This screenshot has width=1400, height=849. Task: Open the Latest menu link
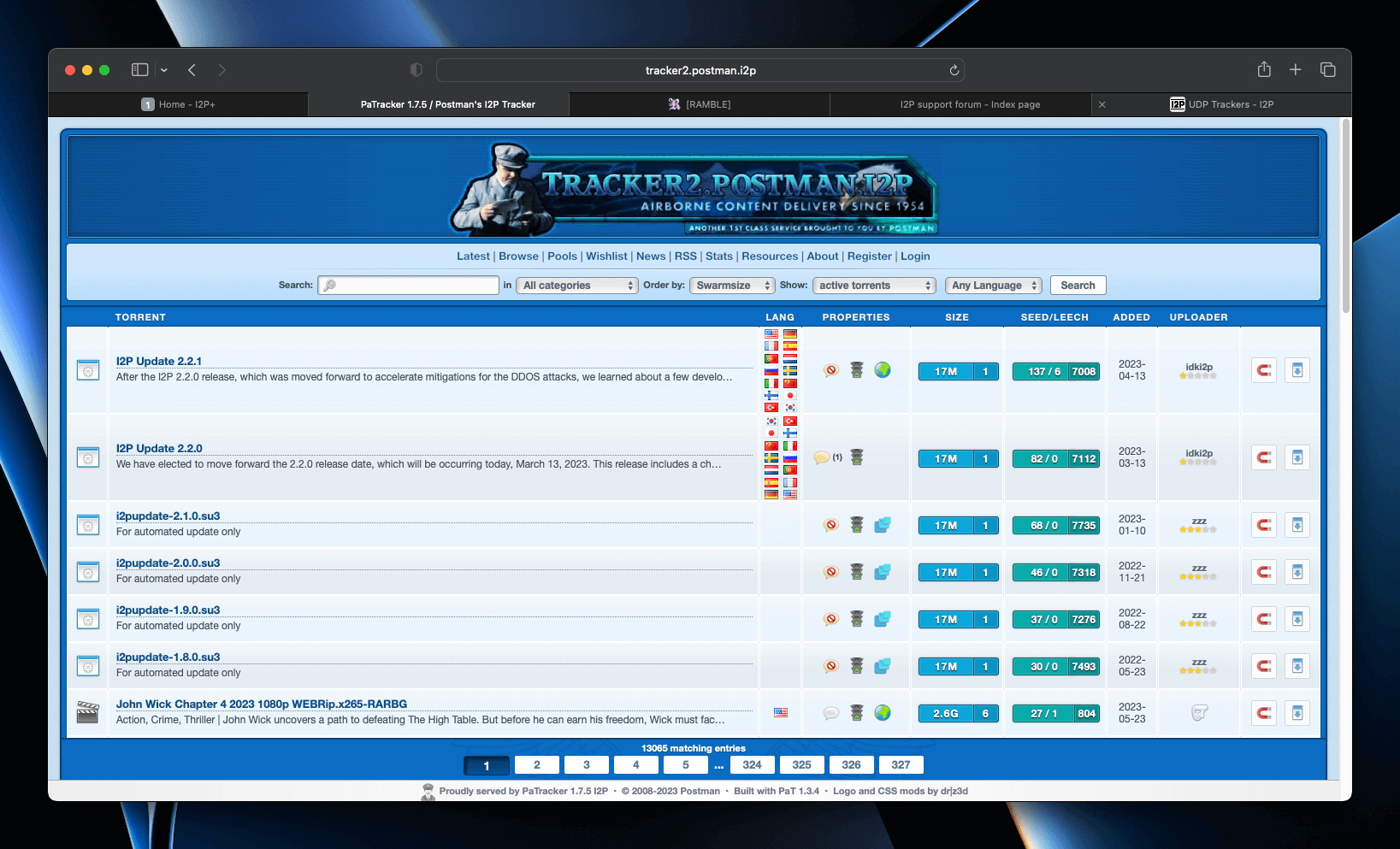pyautogui.click(x=473, y=256)
